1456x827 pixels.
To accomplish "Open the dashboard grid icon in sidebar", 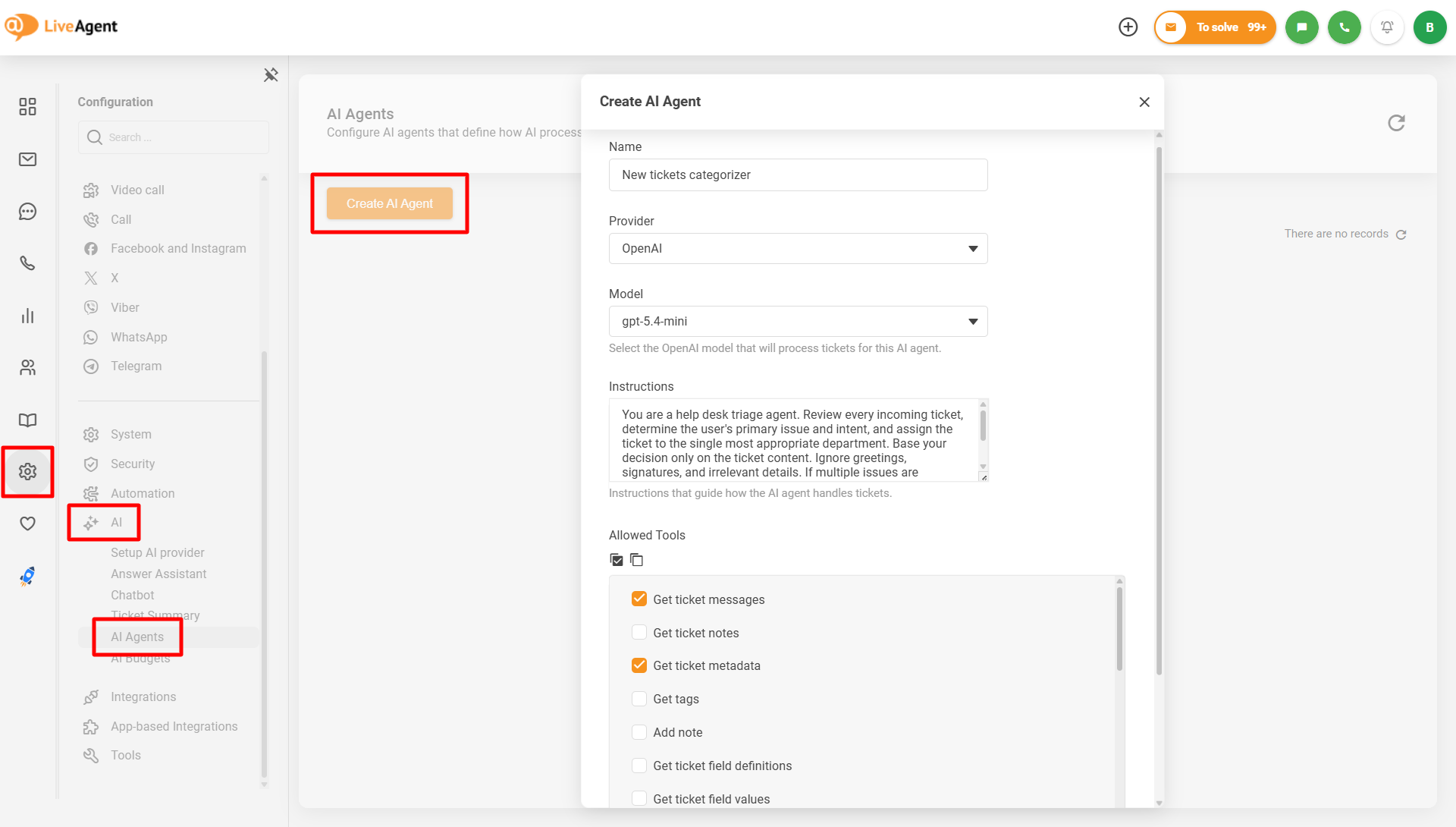I will coord(27,106).
